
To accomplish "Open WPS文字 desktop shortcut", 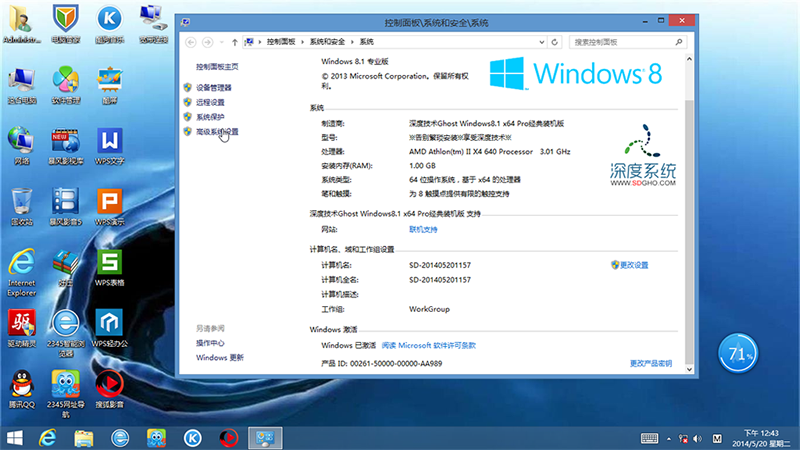I will coord(109,146).
